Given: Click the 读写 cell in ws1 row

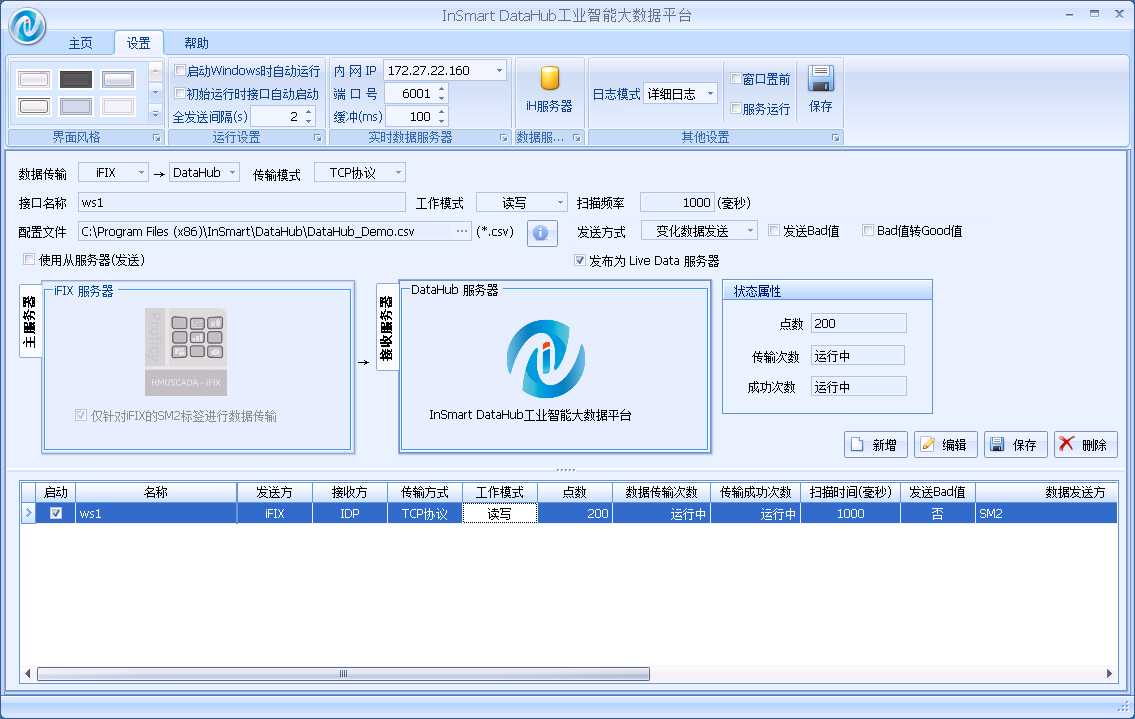Looking at the screenshot, I should (499, 513).
